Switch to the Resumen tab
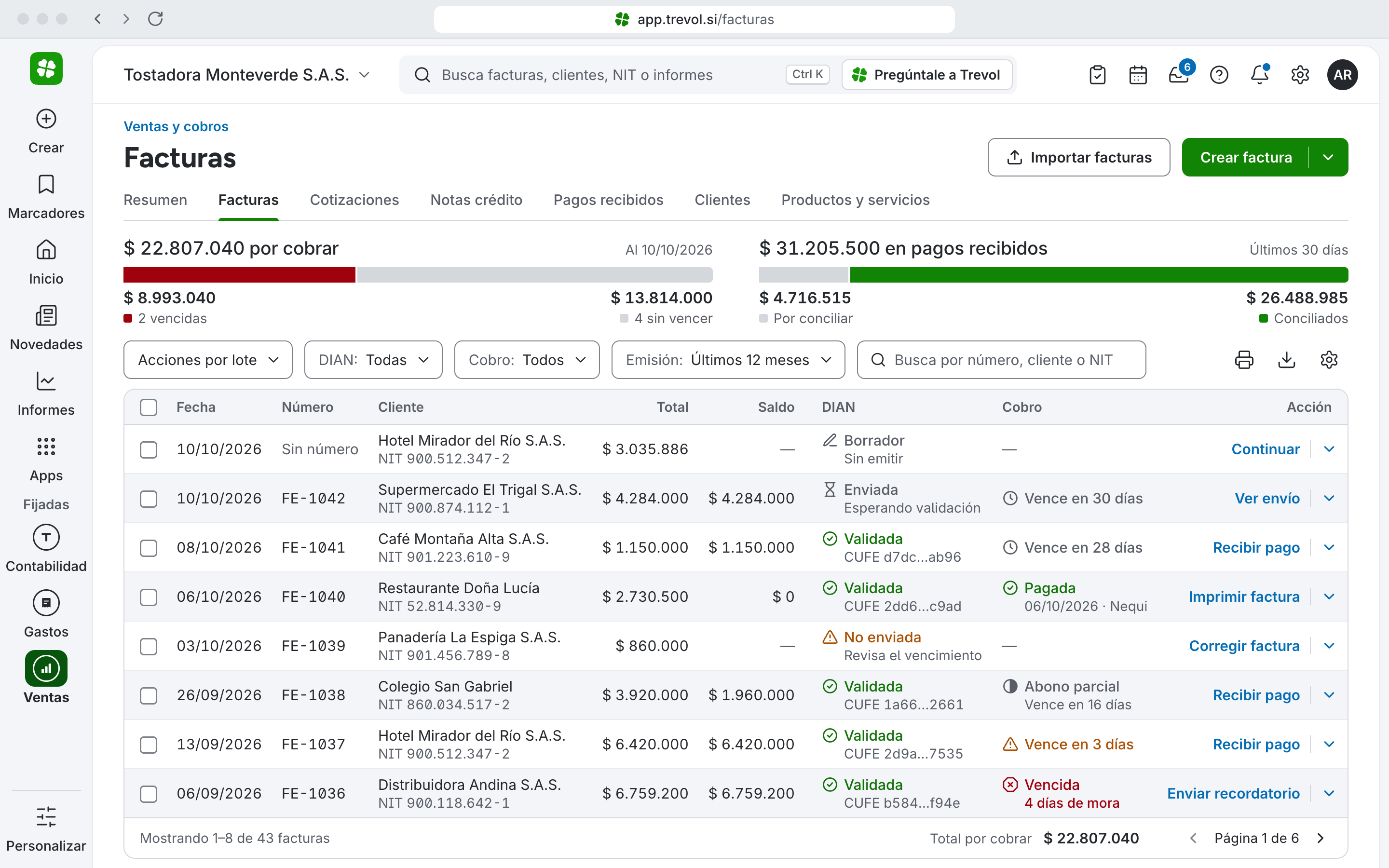This screenshot has height=868, width=1389. 156,200
